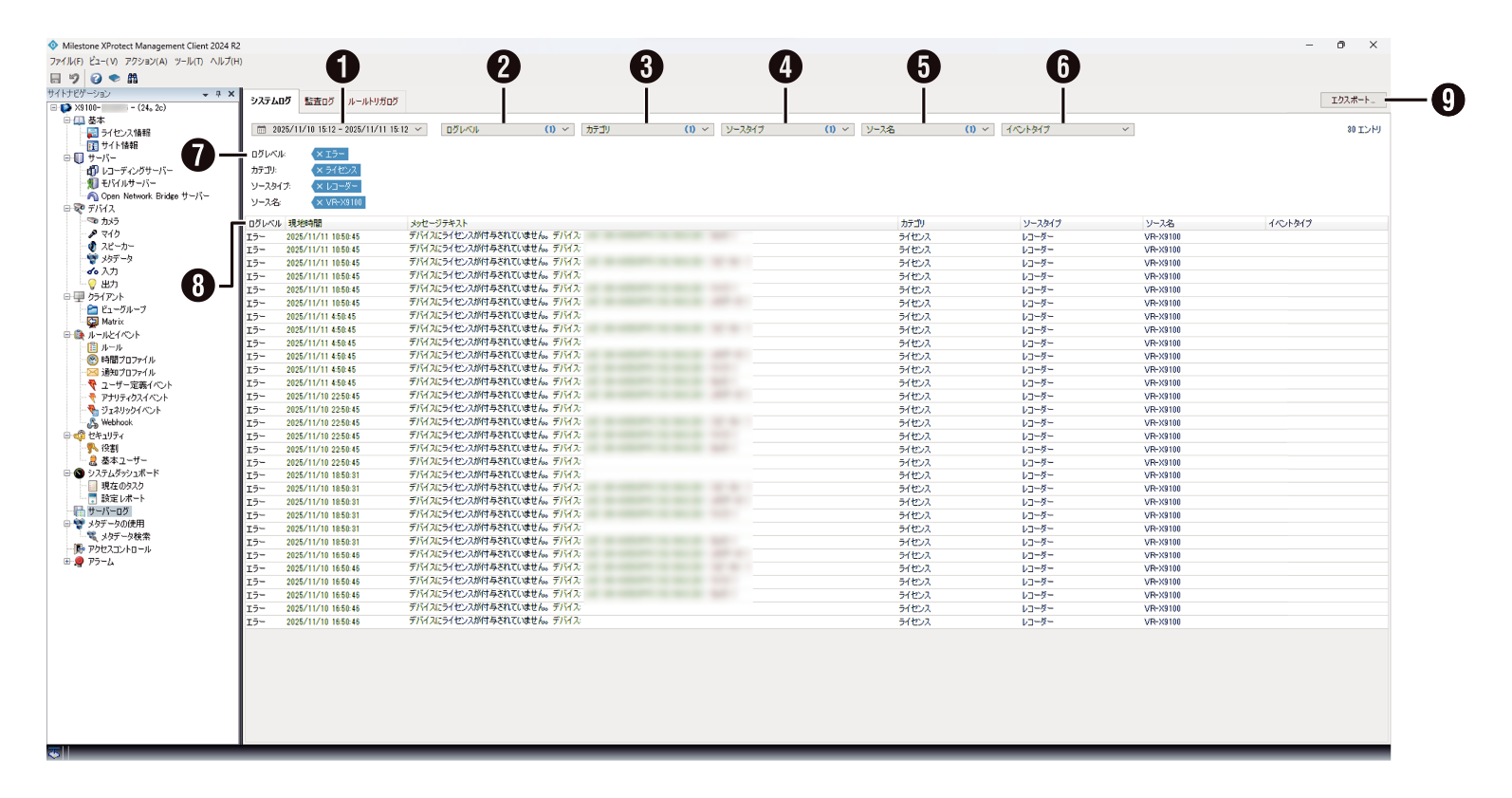Click the Undo arrow toolbar icon
Screen dimensions: 1512x798
(73, 78)
